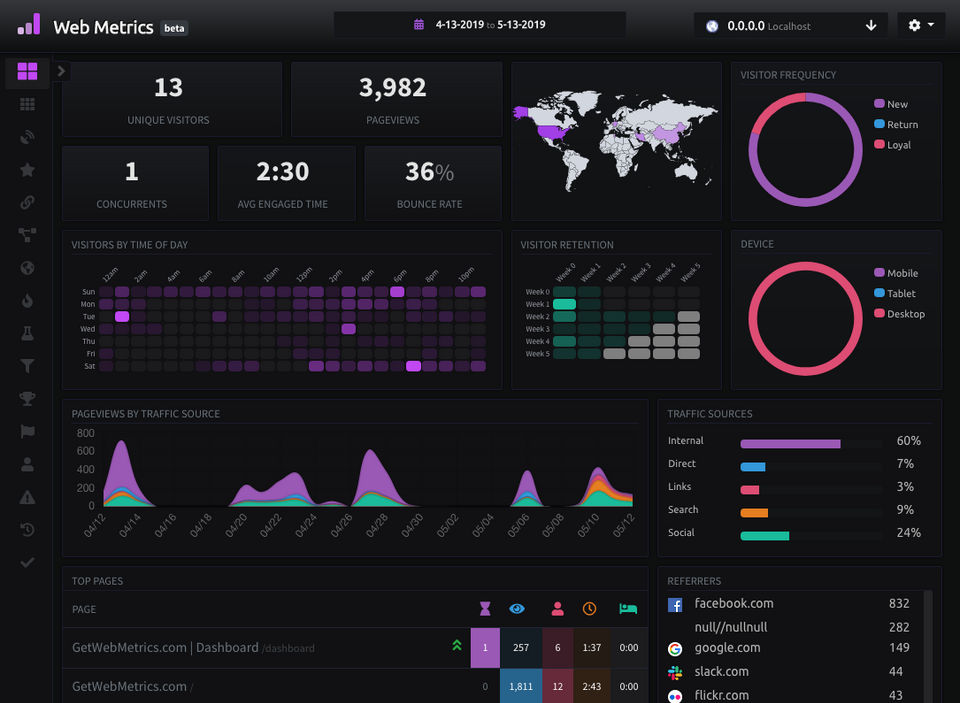Screen dimensions: 960x703
Task: Click the 257 pageviews cell
Action: [520, 647]
